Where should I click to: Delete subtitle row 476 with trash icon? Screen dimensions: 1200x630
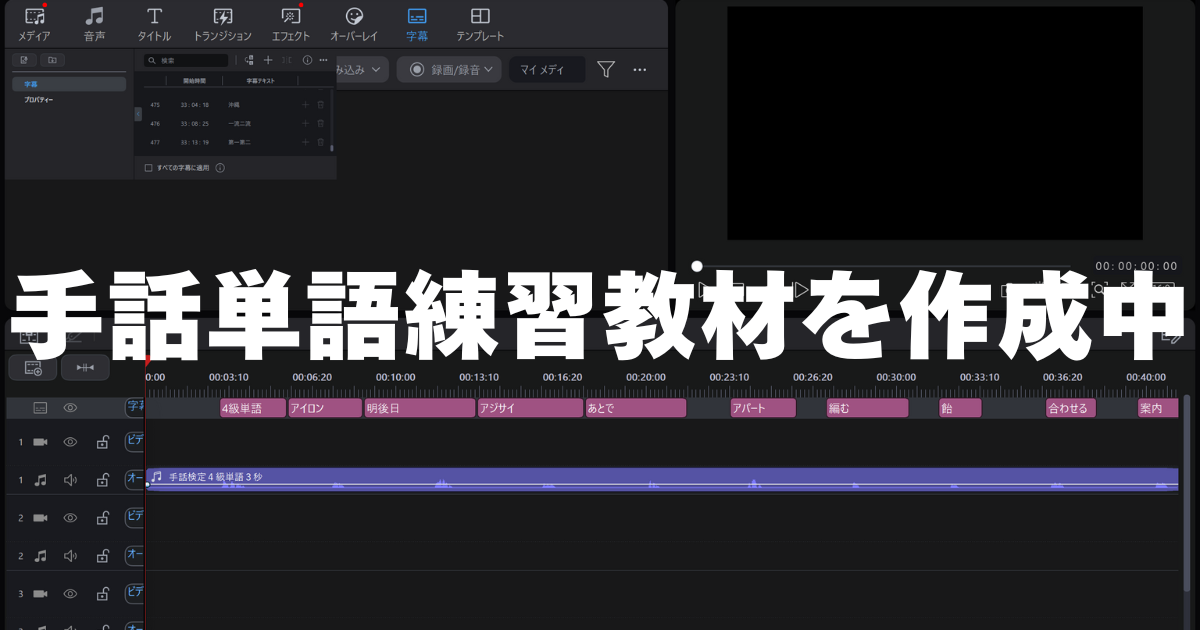tap(321, 123)
